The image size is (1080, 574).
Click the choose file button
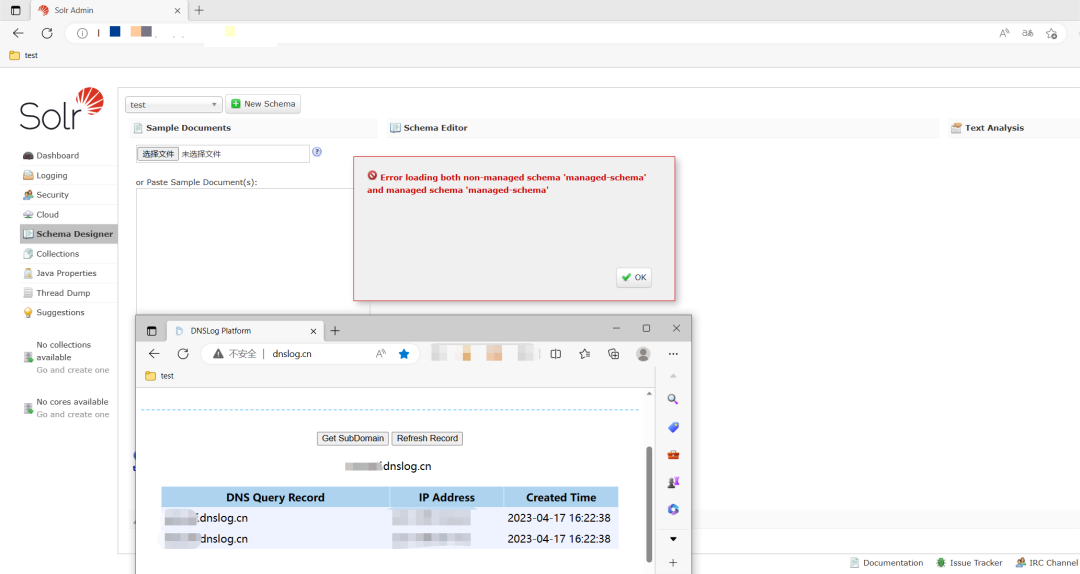(158, 154)
